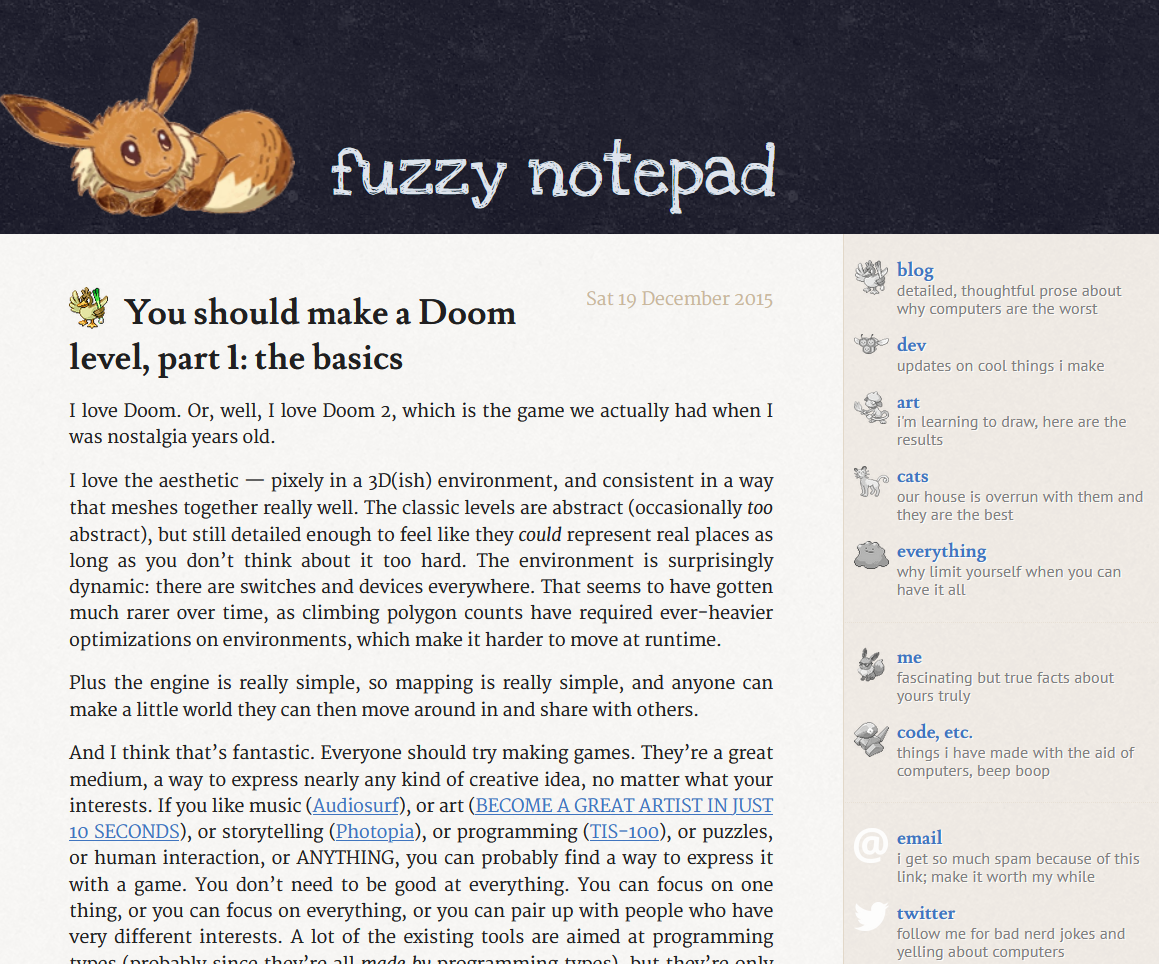Click text 'follow me for bad nerd jokes and'
1159x964 pixels.
coord(1010,934)
